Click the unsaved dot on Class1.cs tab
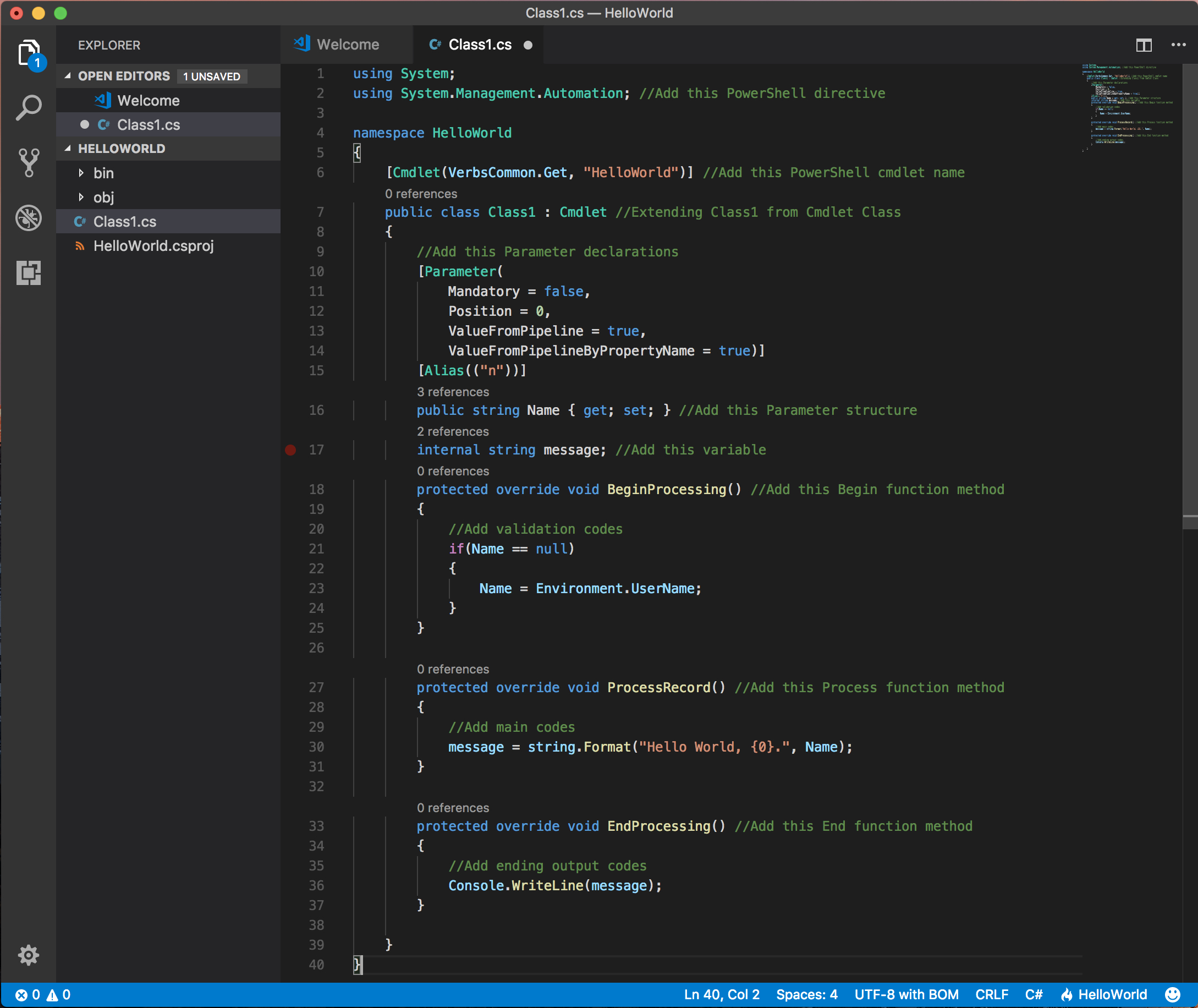This screenshot has width=1198, height=1008. click(528, 45)
